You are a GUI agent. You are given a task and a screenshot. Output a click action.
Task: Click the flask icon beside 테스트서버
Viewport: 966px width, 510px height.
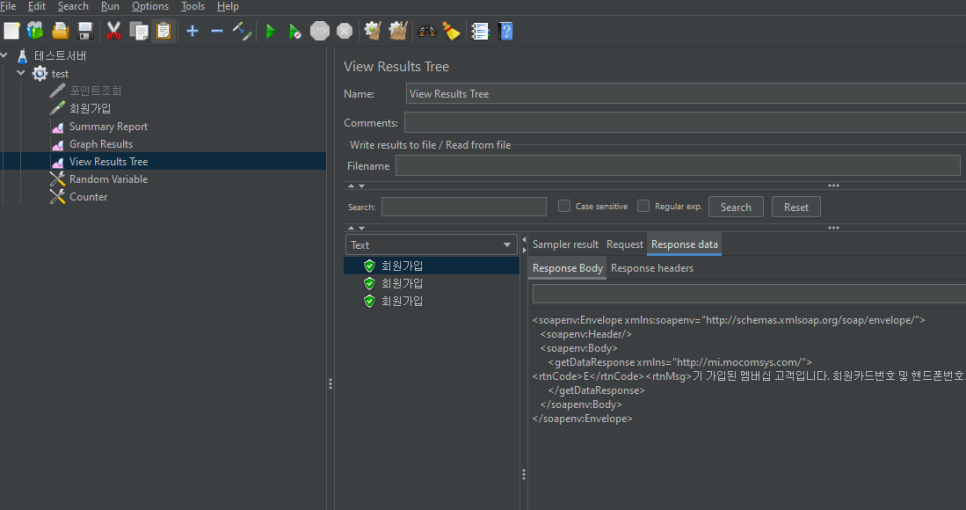click(23, 56)
